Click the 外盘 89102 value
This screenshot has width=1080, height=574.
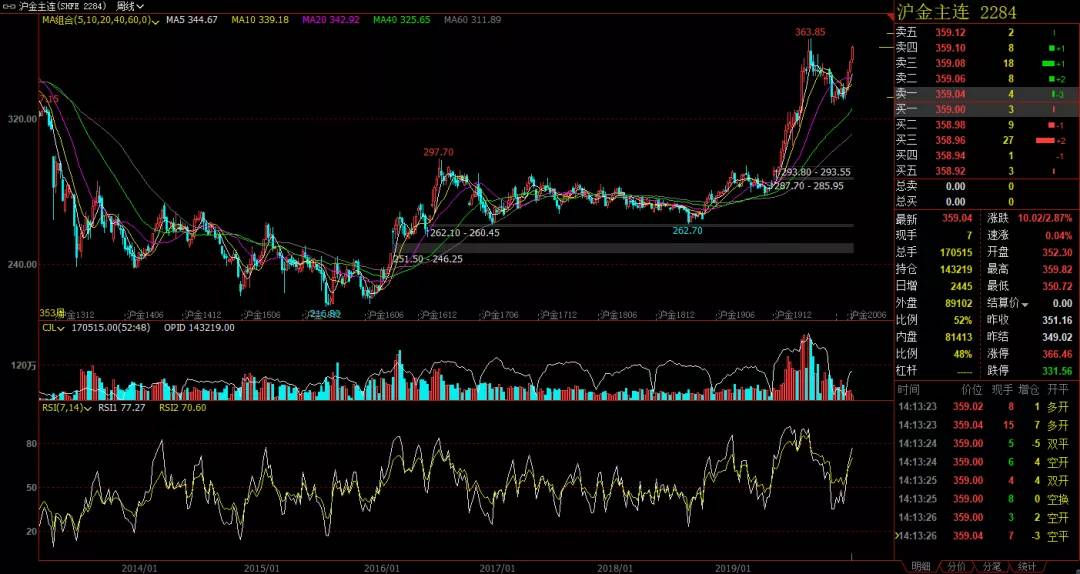click(958, 304)
